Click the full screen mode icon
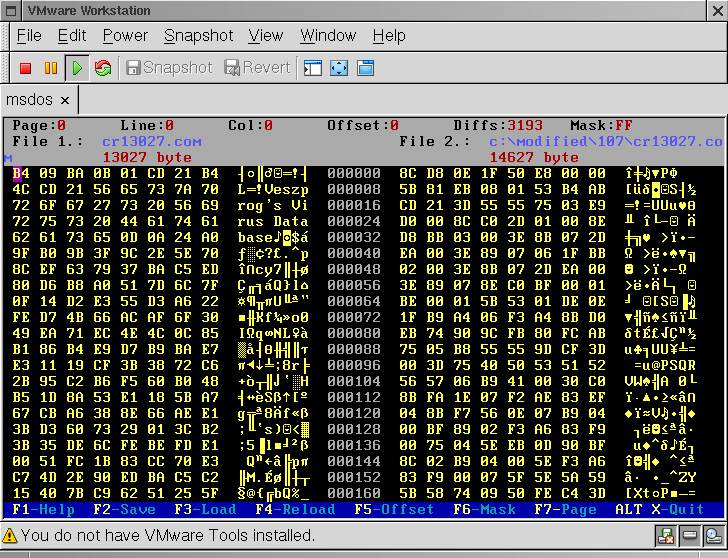This screenshot has height=558, width=728. pos(339,68)
